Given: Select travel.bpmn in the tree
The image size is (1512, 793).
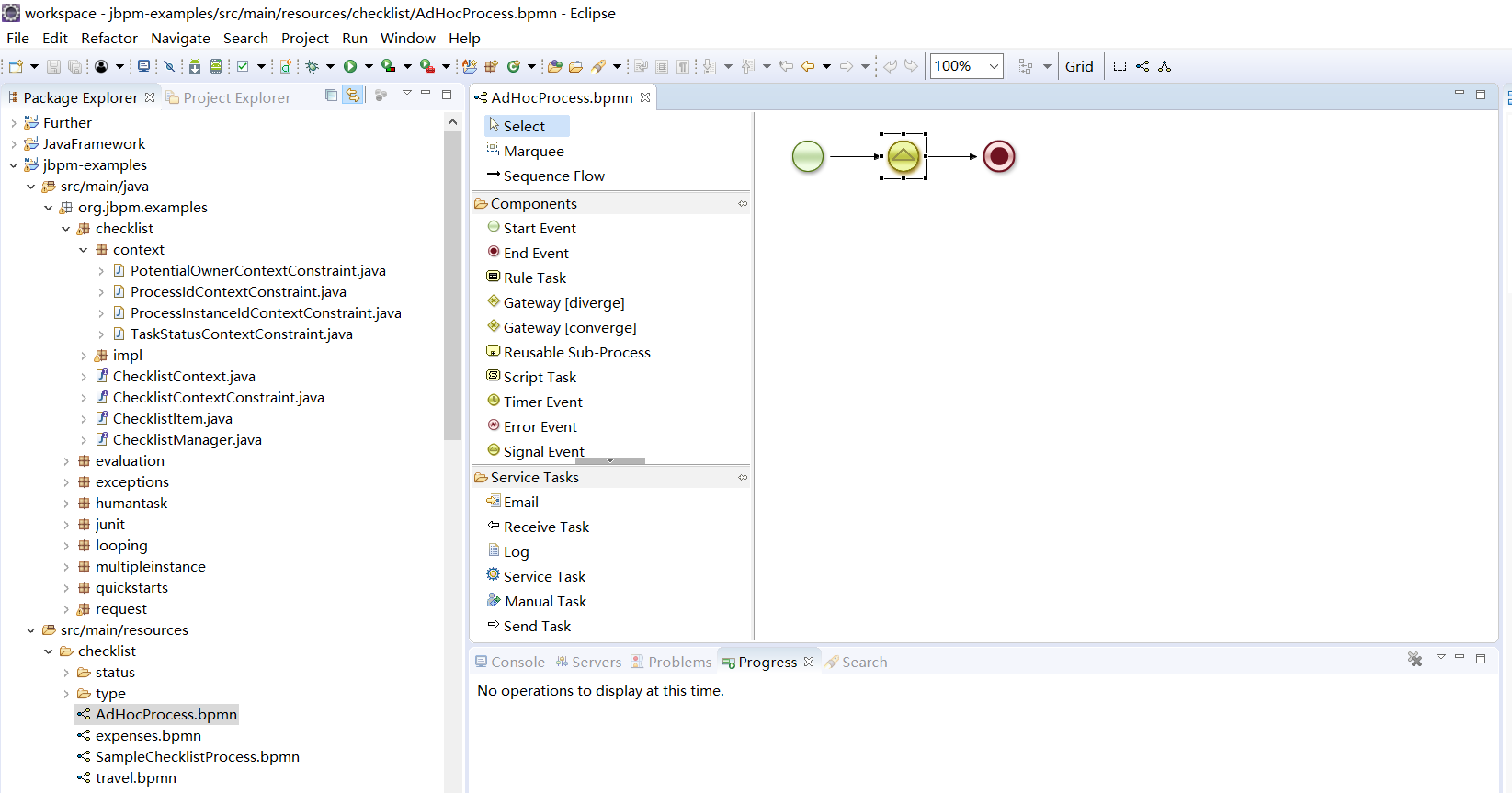Looking at the screenshot, I should (x=135, y=777).
